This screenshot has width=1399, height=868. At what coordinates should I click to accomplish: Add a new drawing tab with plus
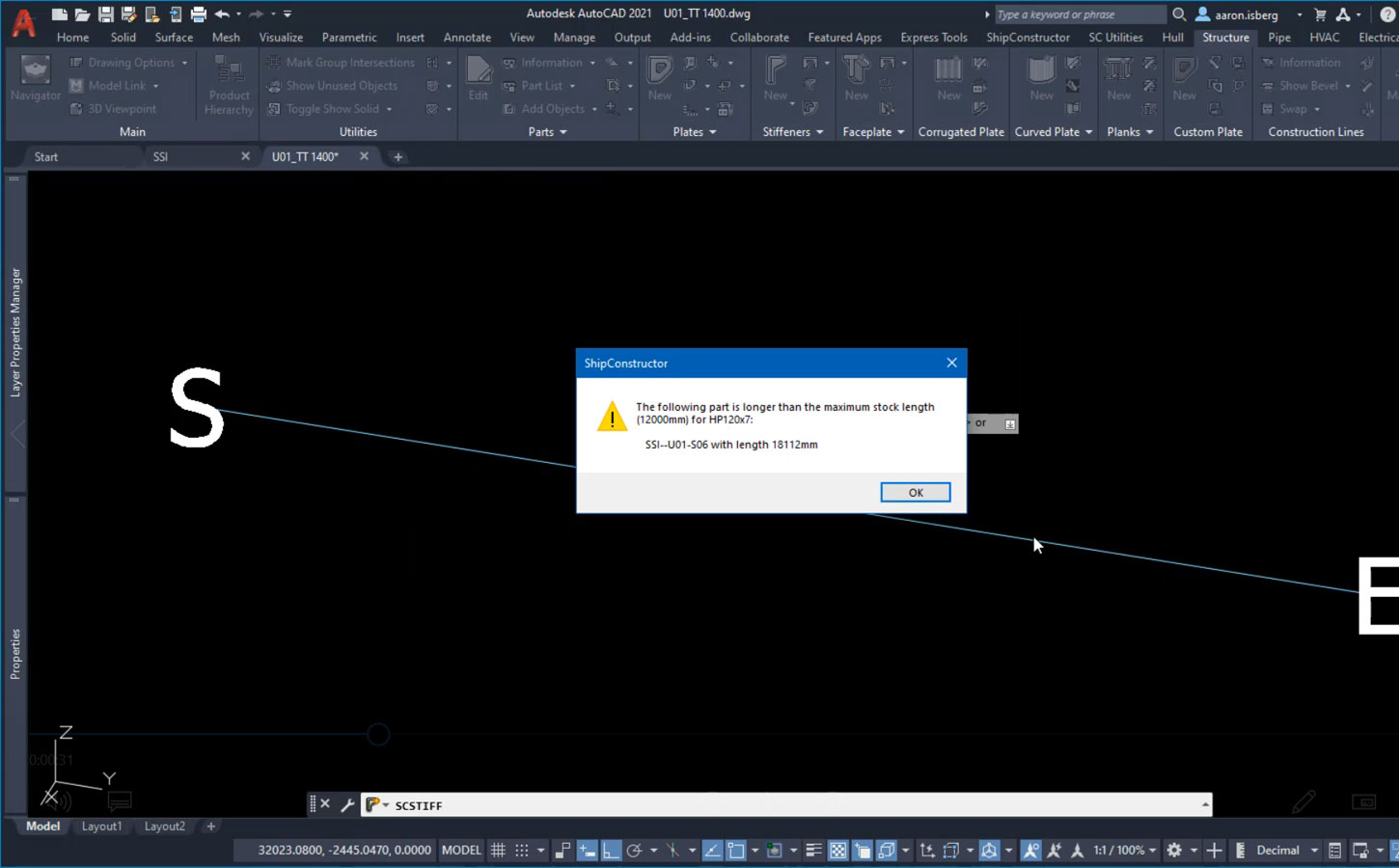click(x=398, y=156)
